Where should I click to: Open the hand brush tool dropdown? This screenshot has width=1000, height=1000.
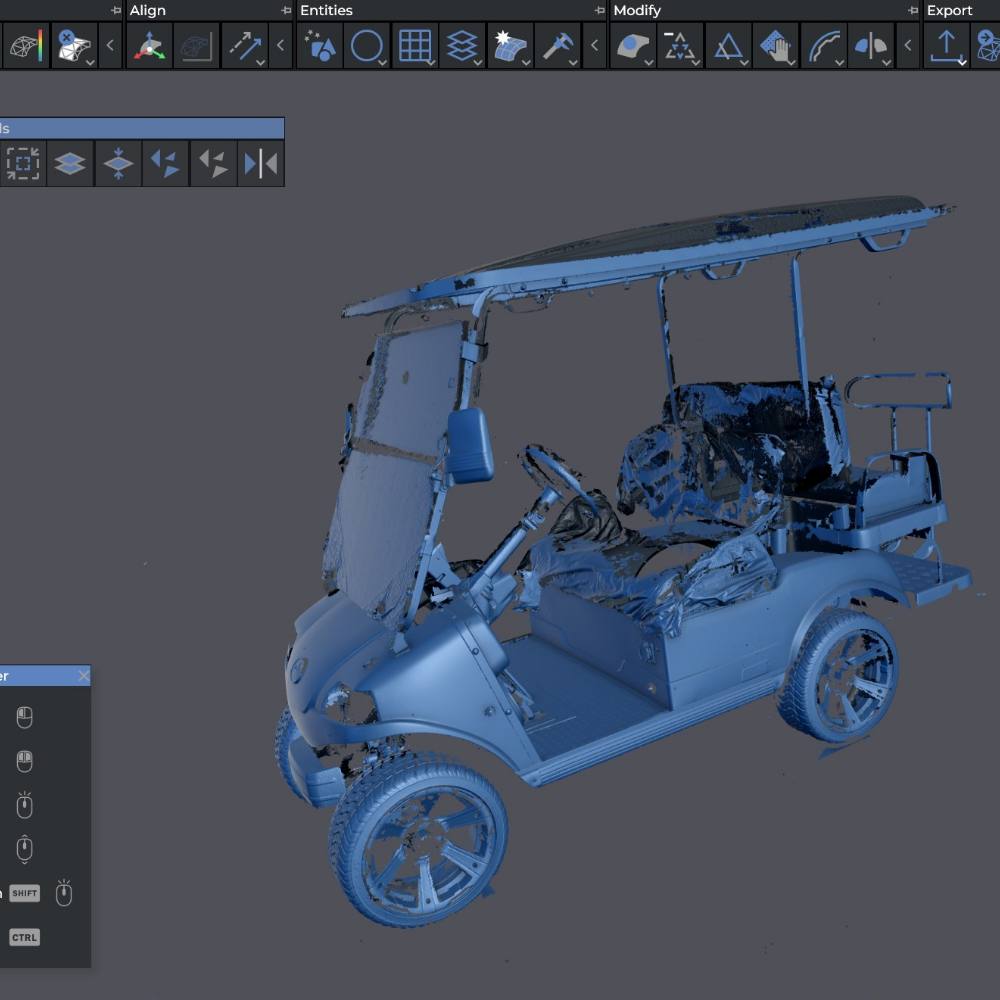[x=791, y=62]
